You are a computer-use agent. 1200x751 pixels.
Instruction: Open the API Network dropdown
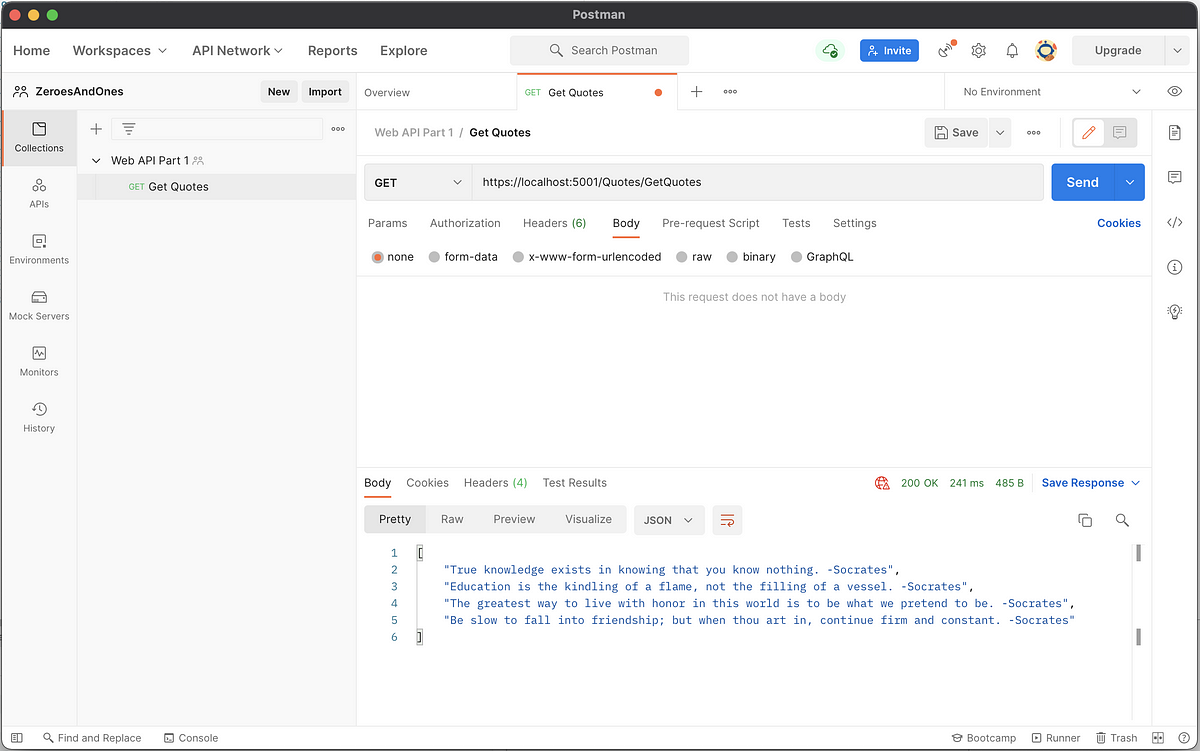[x=237, y=50]
